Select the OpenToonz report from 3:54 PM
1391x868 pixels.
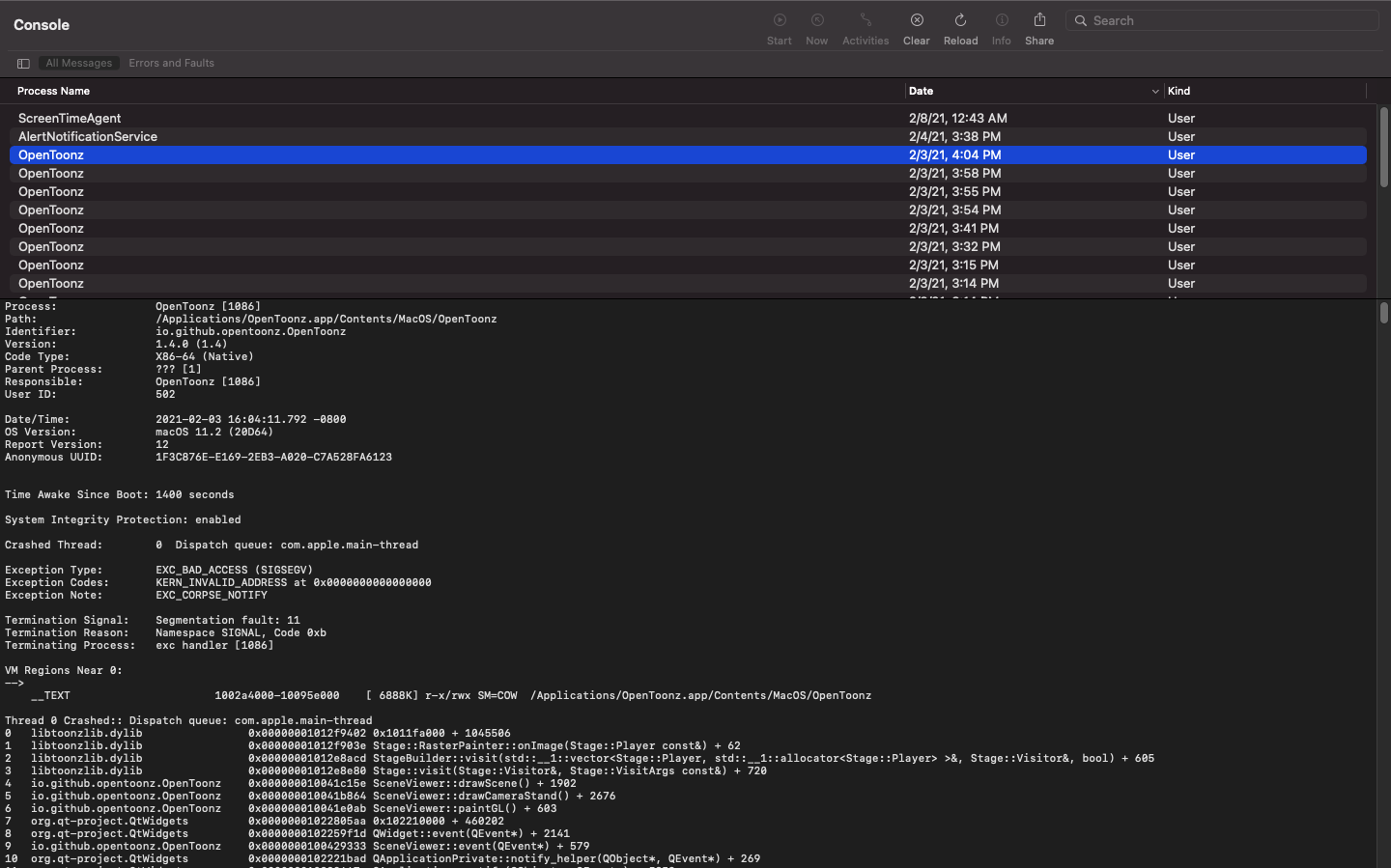688,210
